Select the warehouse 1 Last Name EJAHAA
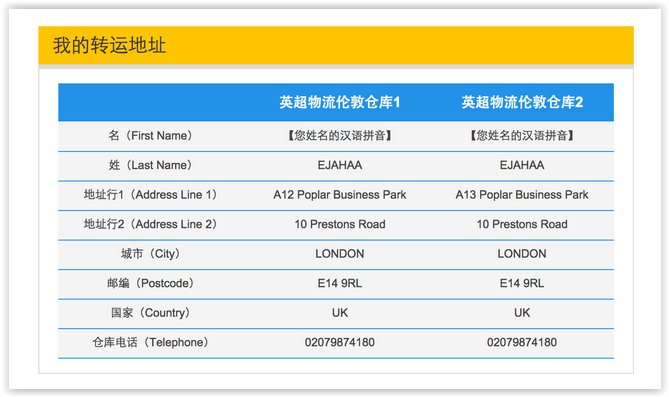Viewport: 669px width, 397px height. tap(340, 165)
